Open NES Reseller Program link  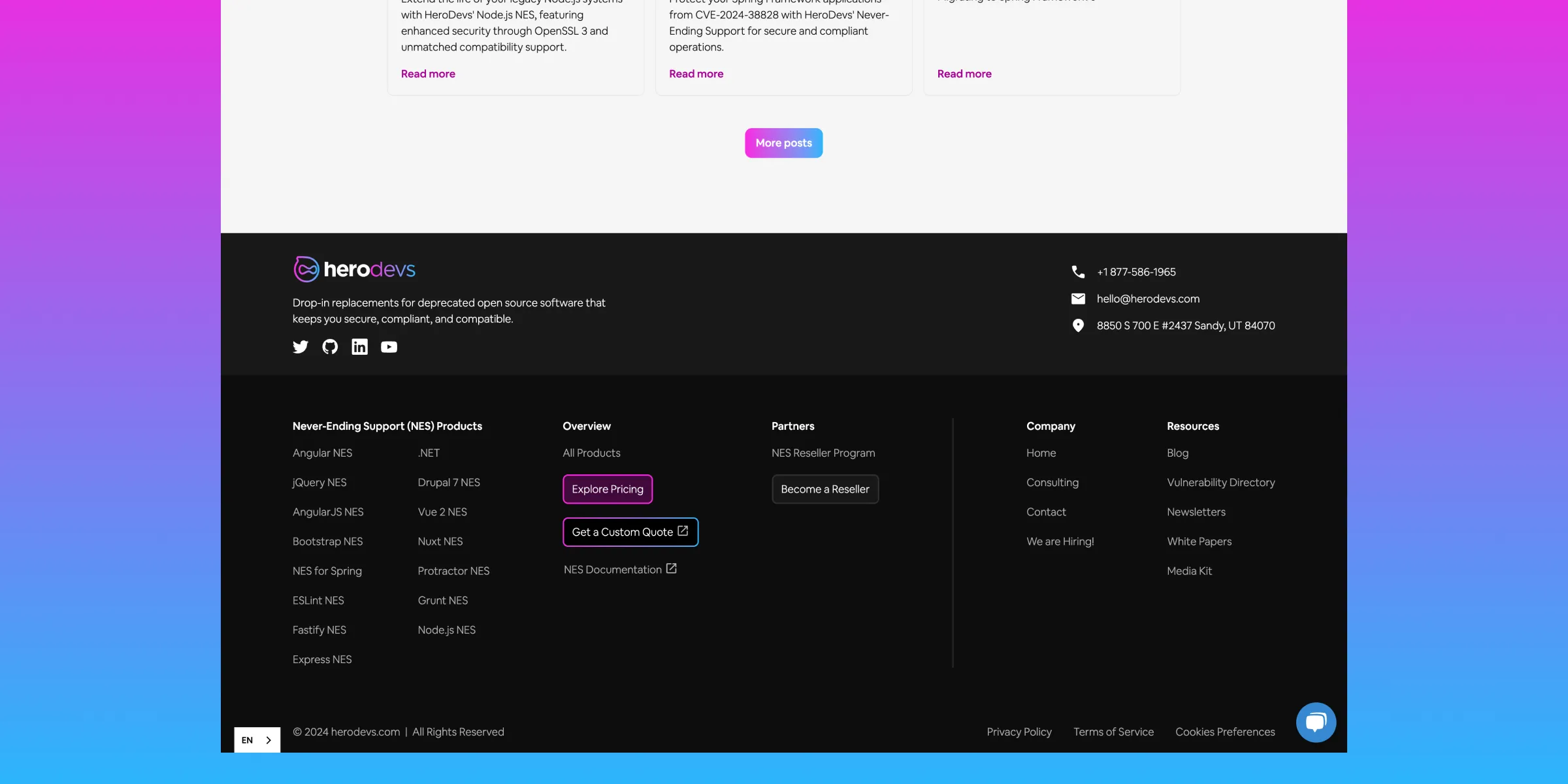823,453
